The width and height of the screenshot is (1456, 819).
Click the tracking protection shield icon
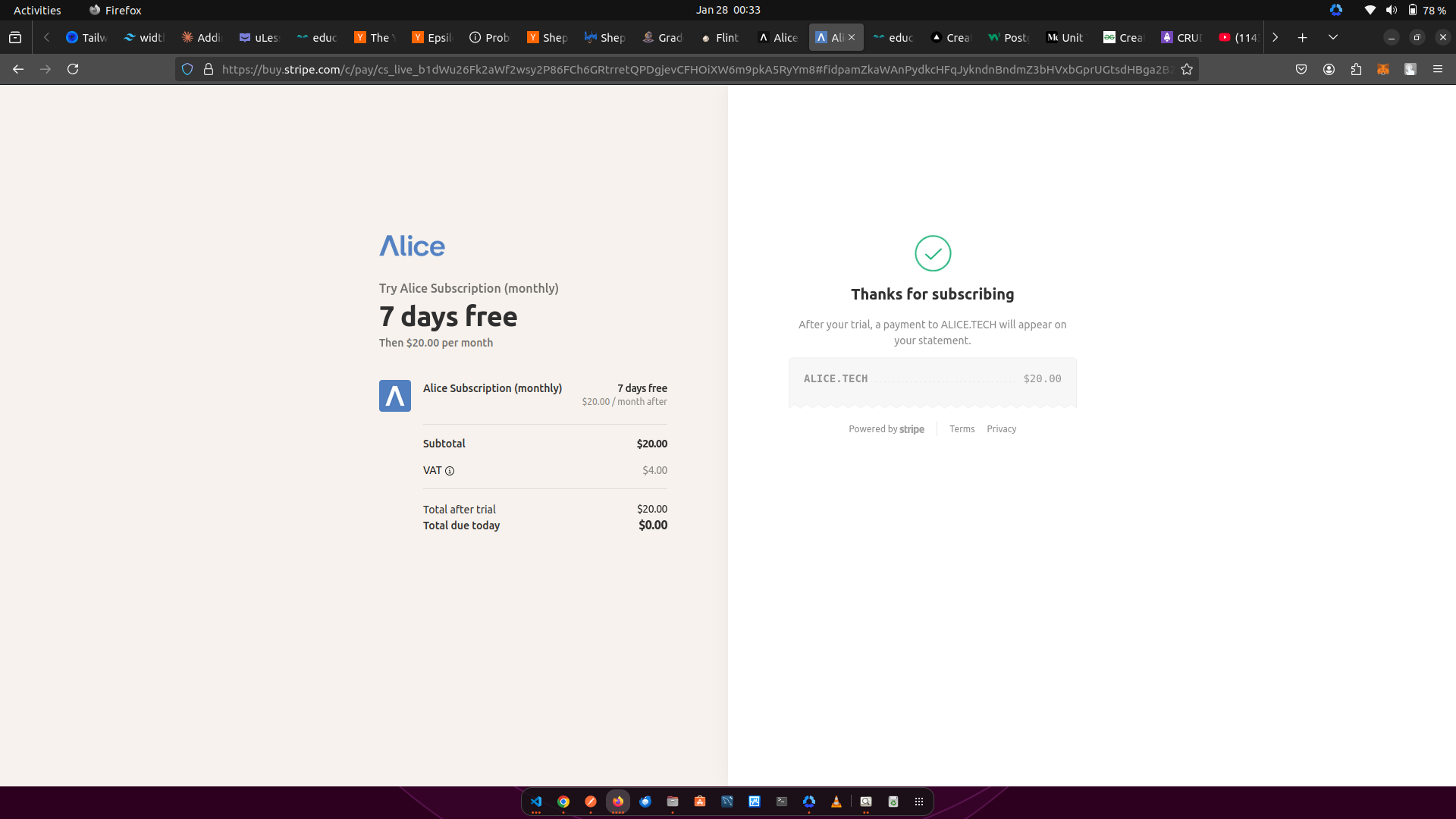coord(187,69)
